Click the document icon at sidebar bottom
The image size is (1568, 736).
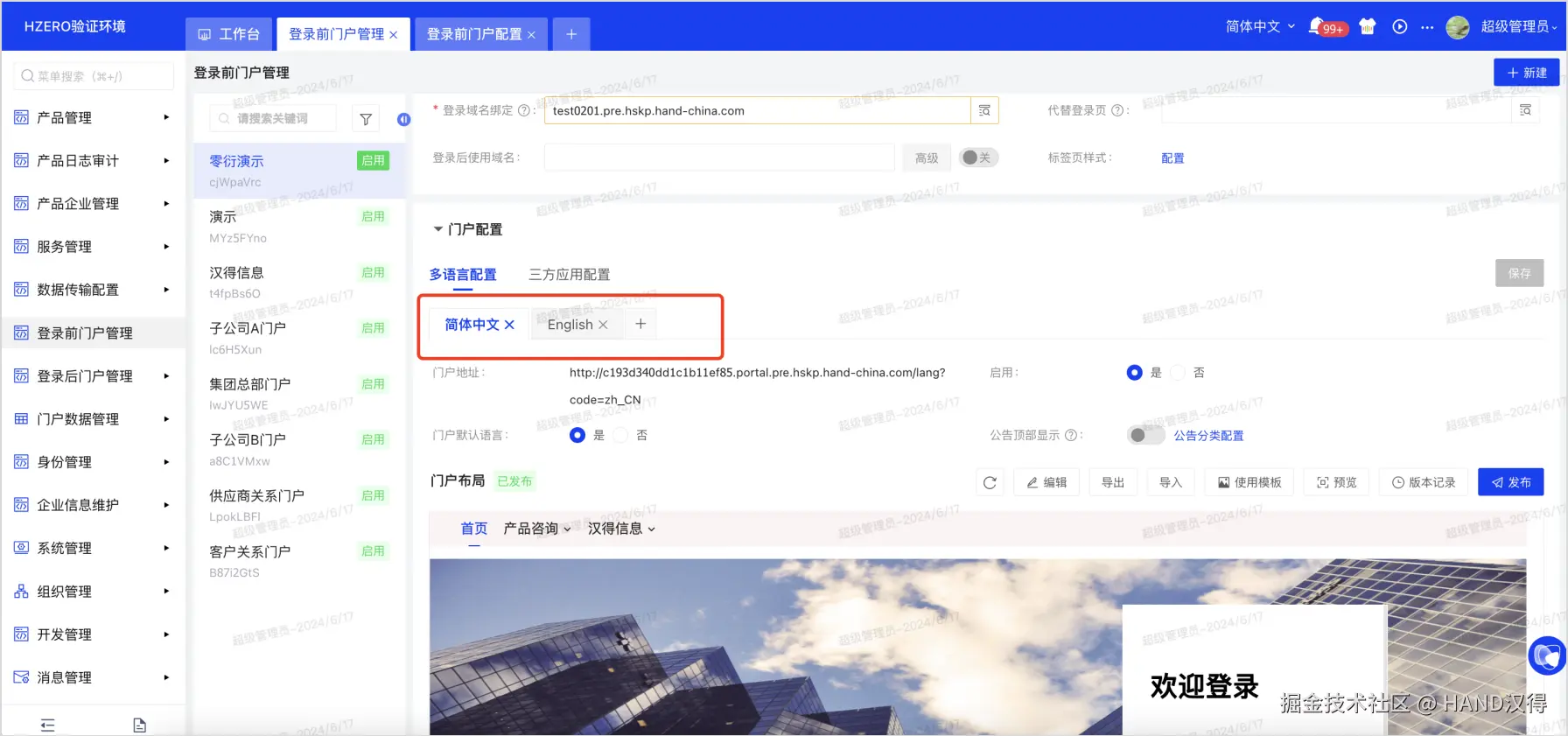[139, 725]
